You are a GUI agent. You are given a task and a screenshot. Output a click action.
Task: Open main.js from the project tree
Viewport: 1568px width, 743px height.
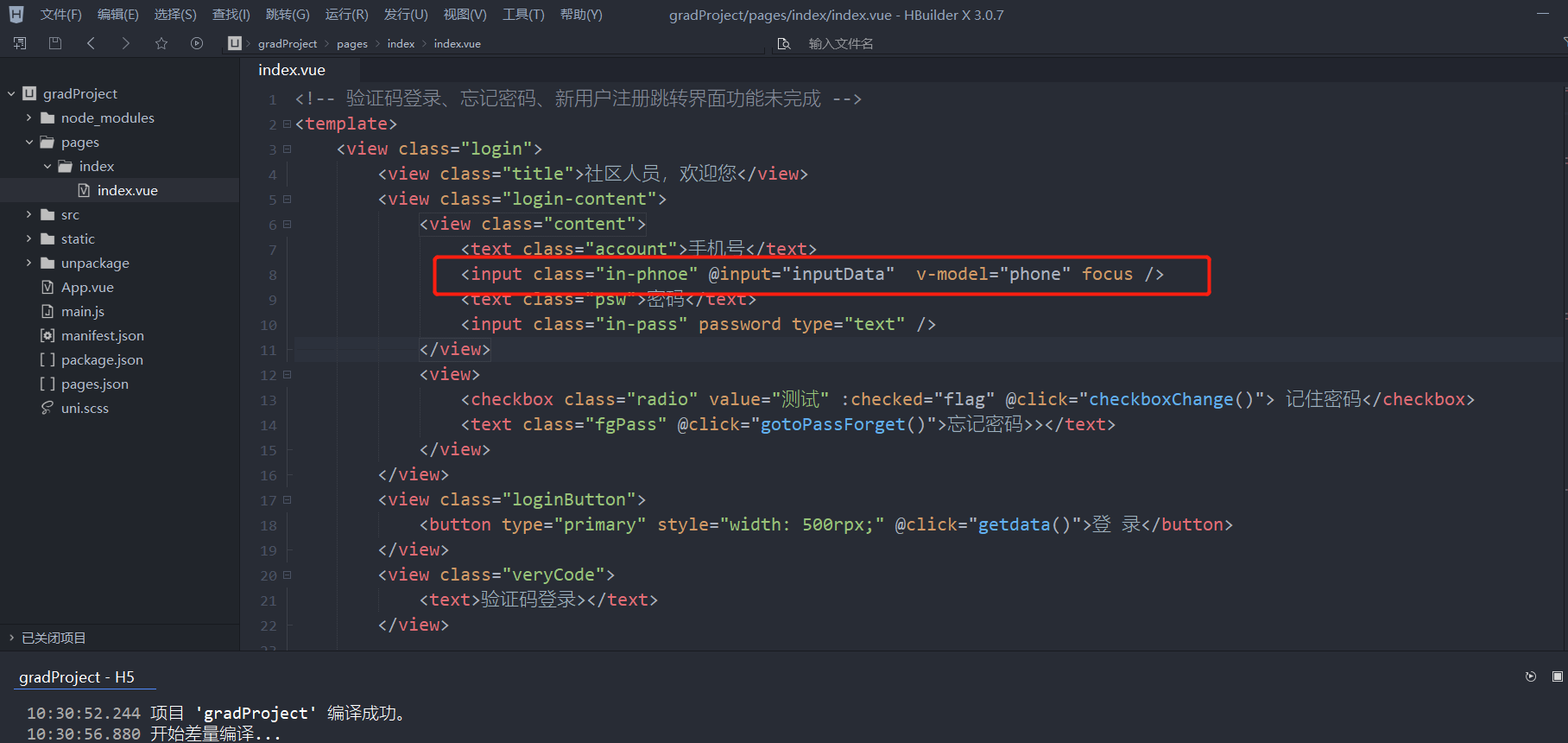tap(83, 311)
